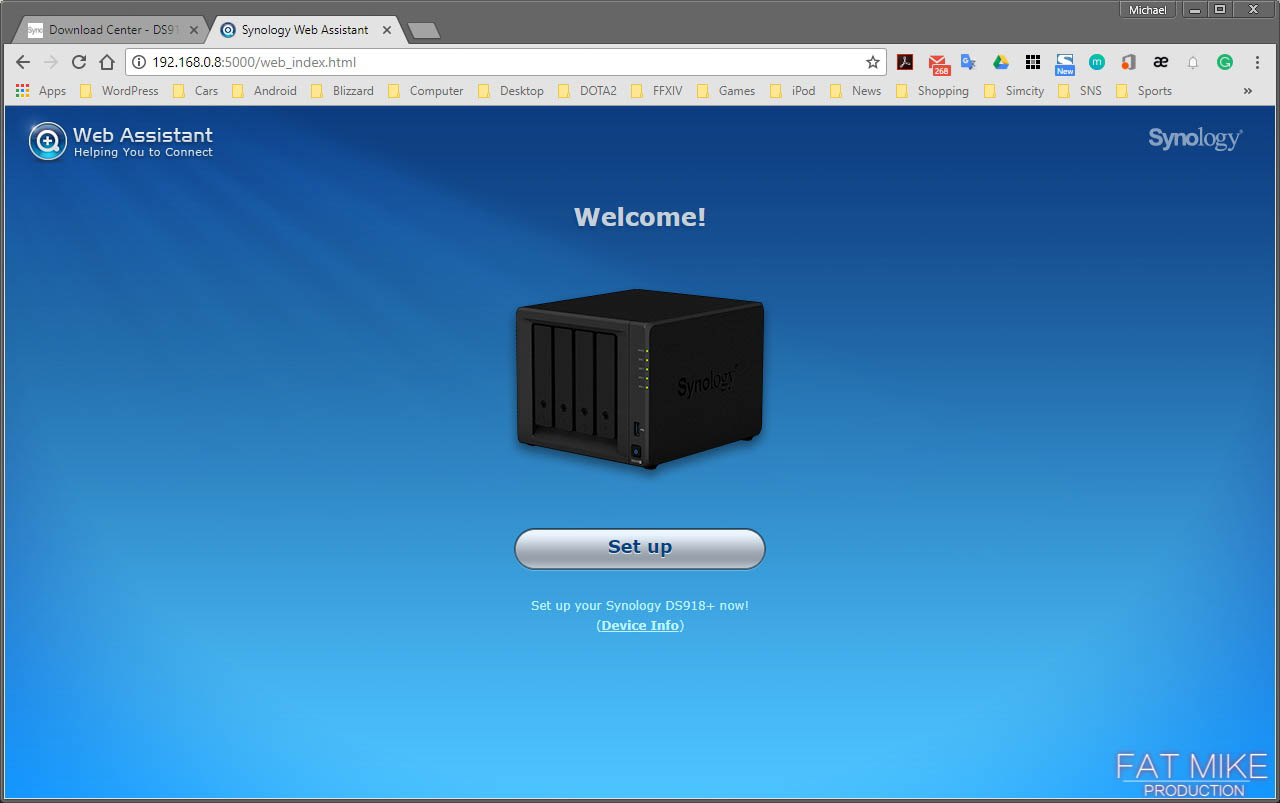
Task: Click the Synology brand logo on the page
Action: point(1195,138)
